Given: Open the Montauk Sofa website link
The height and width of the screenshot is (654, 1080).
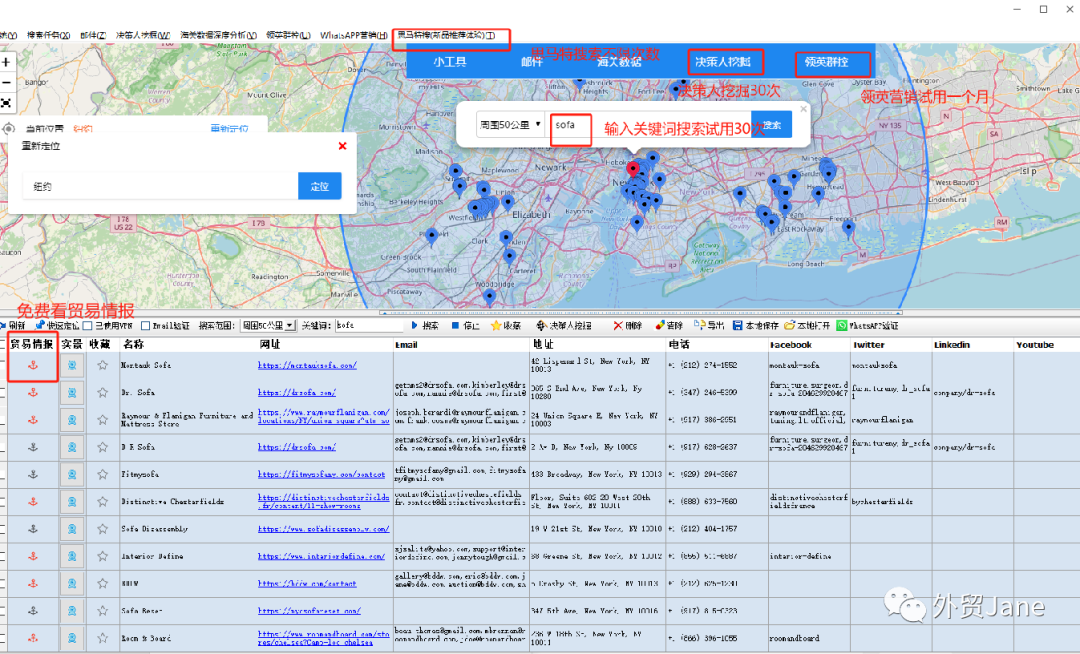Looking at the screenshot, I should pos(307,366).
